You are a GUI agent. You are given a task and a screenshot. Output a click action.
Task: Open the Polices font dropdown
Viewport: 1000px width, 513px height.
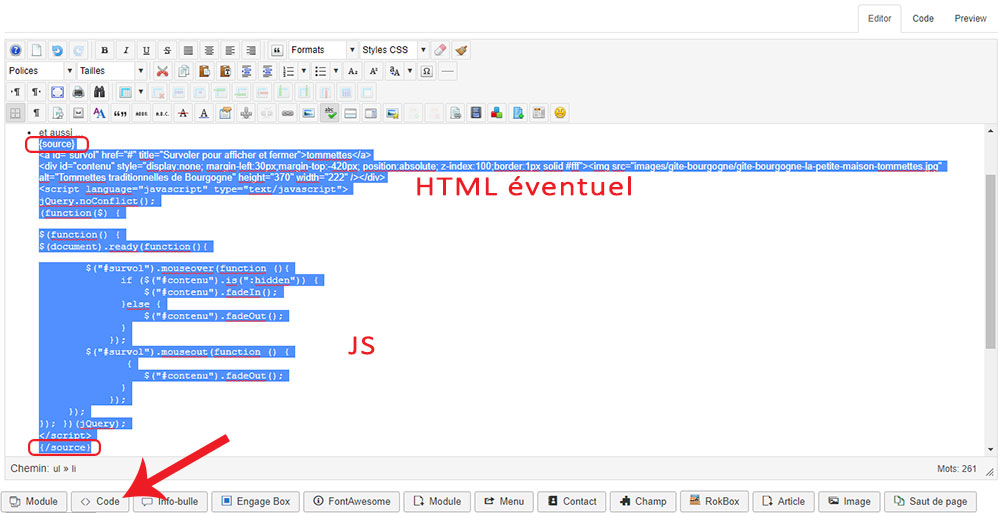(40, 71)
